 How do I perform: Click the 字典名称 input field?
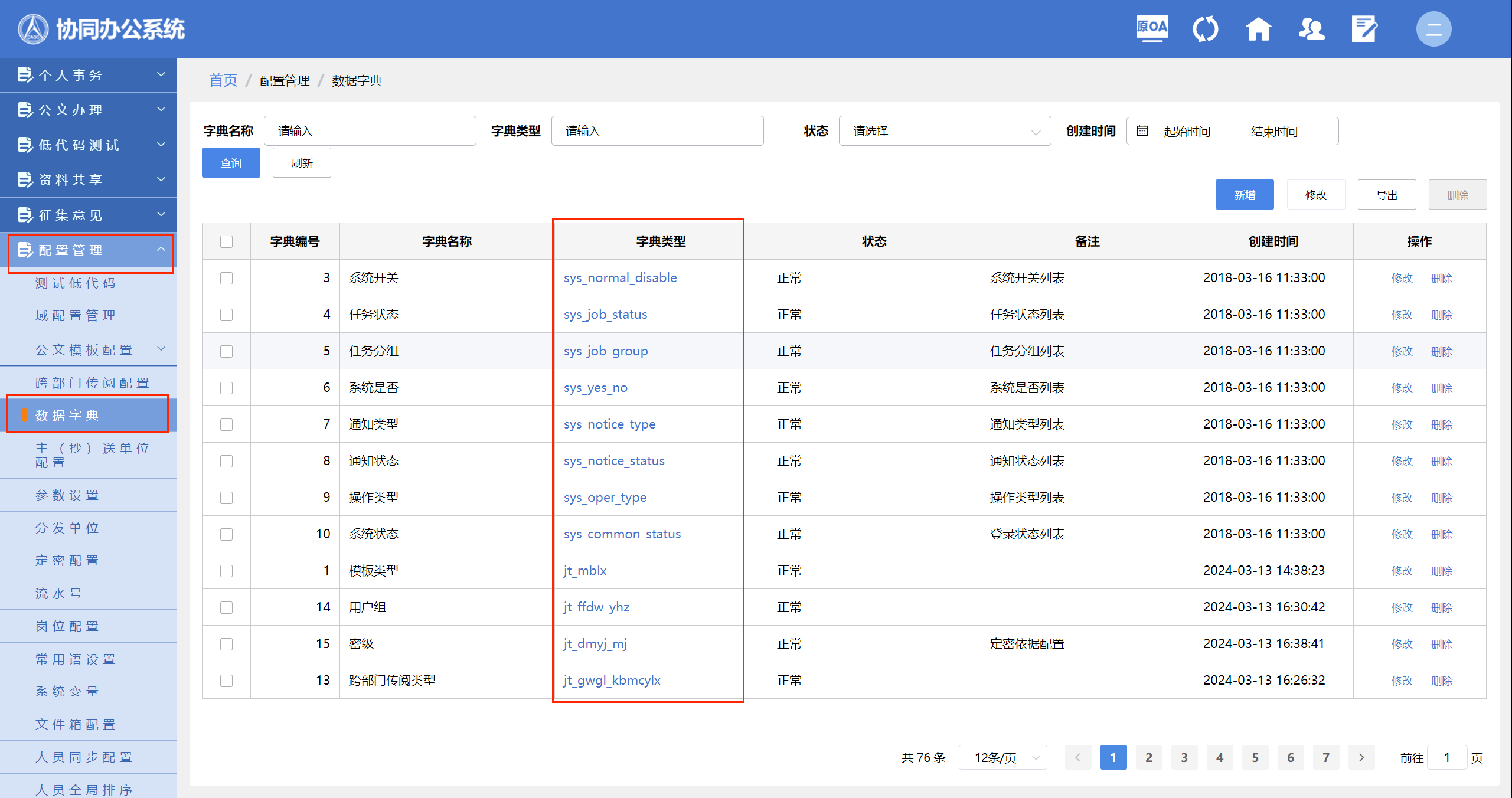point(370,131)
